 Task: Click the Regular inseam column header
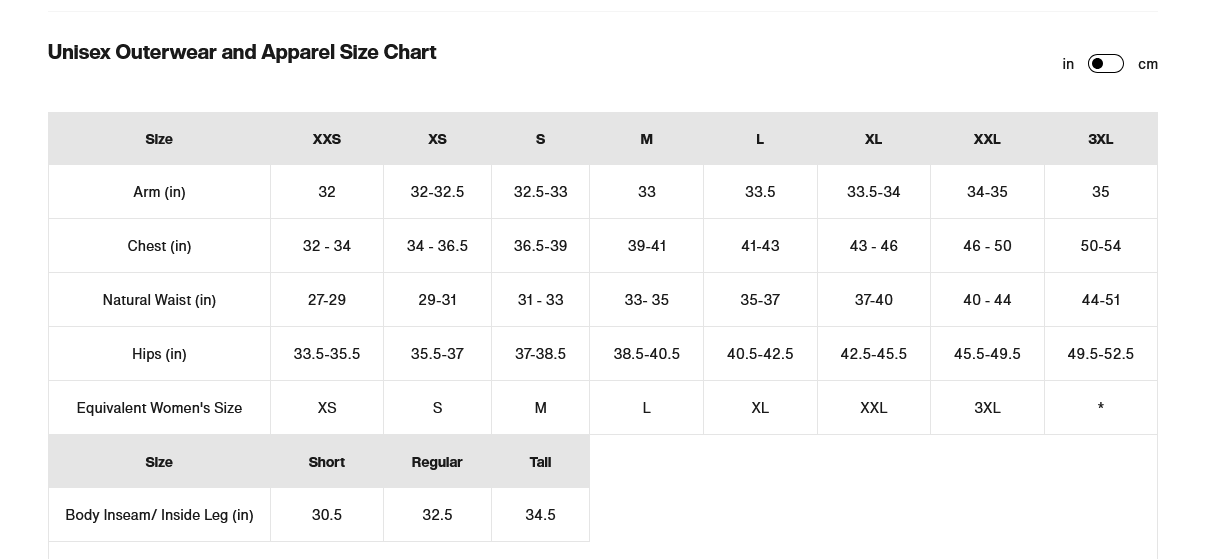tap(437, 462)
